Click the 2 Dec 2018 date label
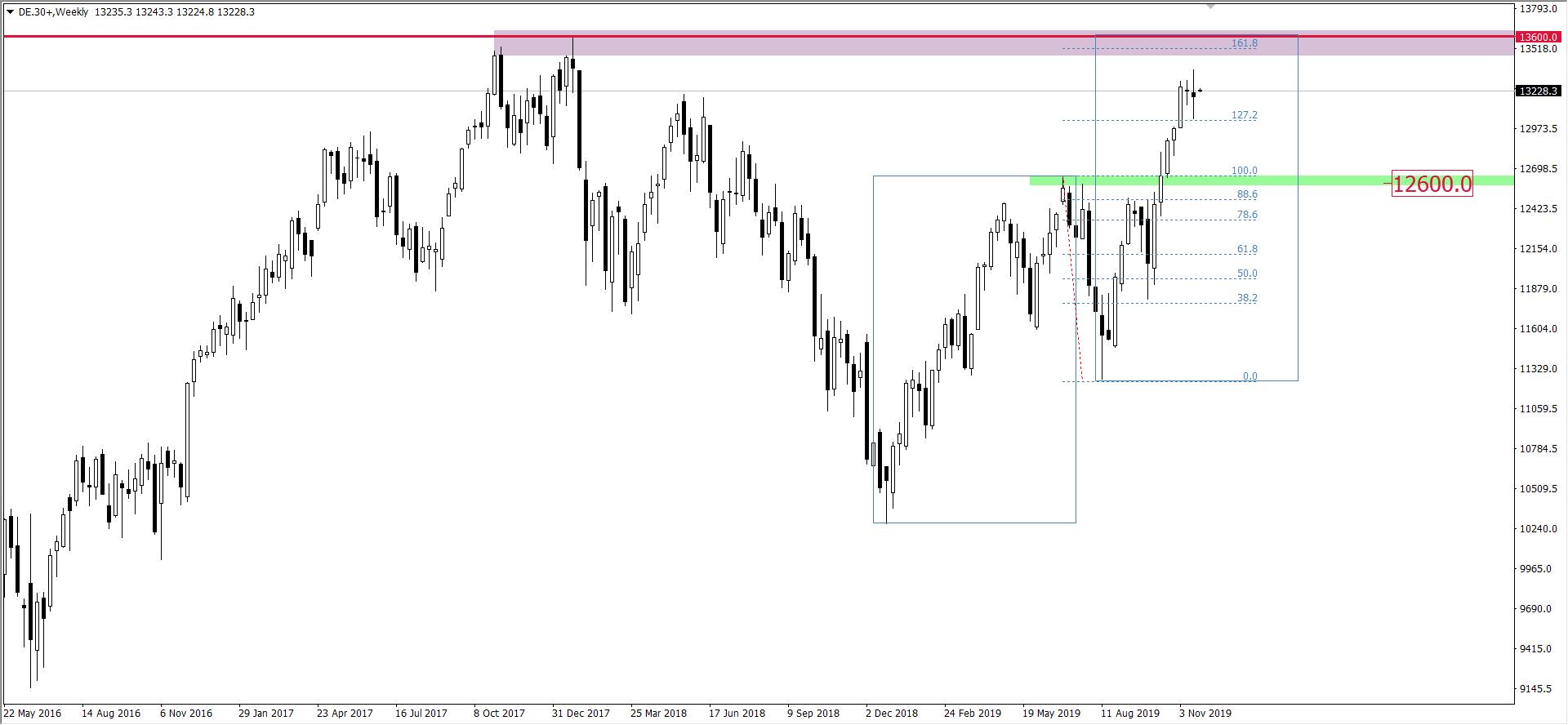 click(891, 713)
